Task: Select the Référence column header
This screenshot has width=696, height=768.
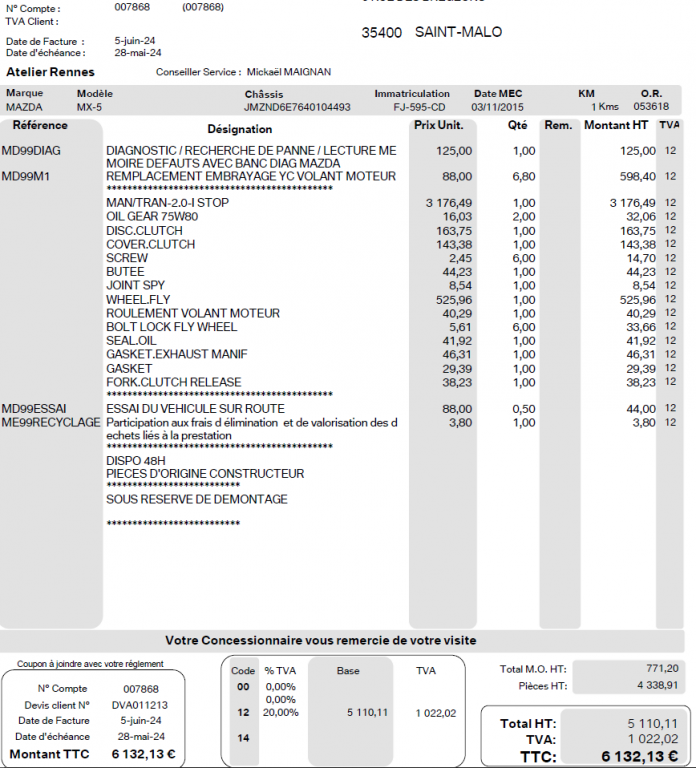Action: coord(40,125)
